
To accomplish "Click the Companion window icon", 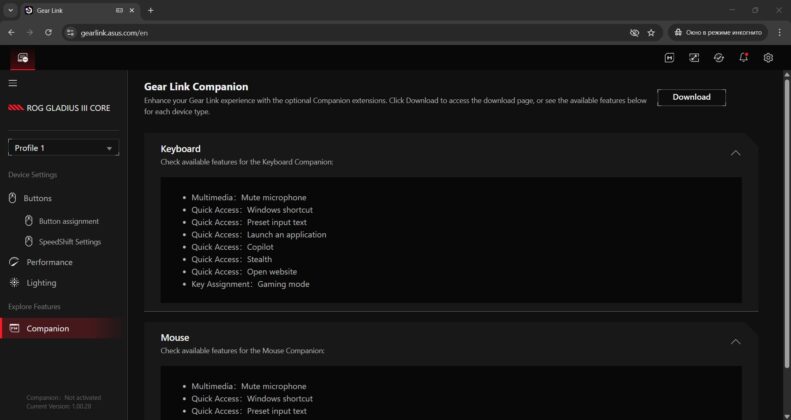I will [x=15, y=329].
